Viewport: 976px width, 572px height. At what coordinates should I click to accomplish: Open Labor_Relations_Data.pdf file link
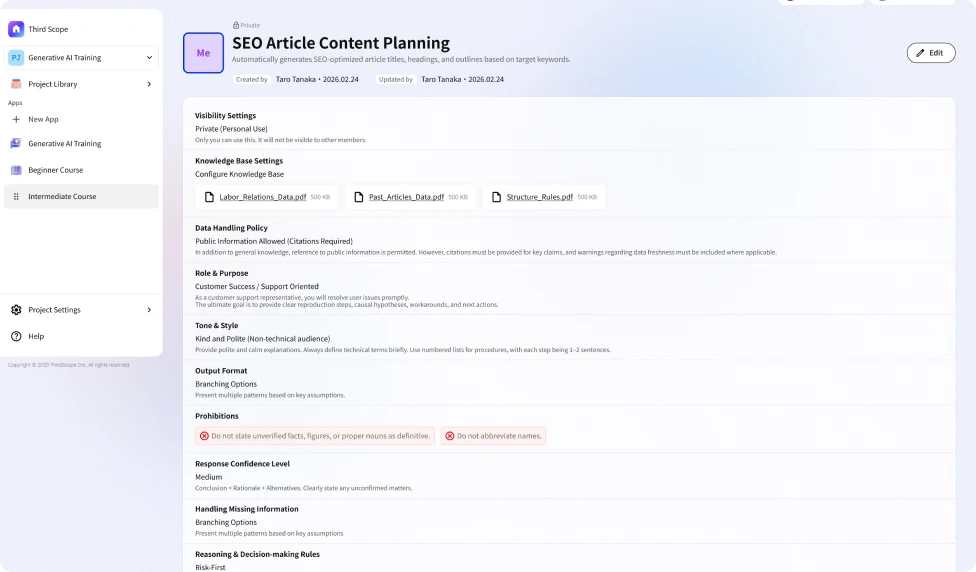click(263, 197)
